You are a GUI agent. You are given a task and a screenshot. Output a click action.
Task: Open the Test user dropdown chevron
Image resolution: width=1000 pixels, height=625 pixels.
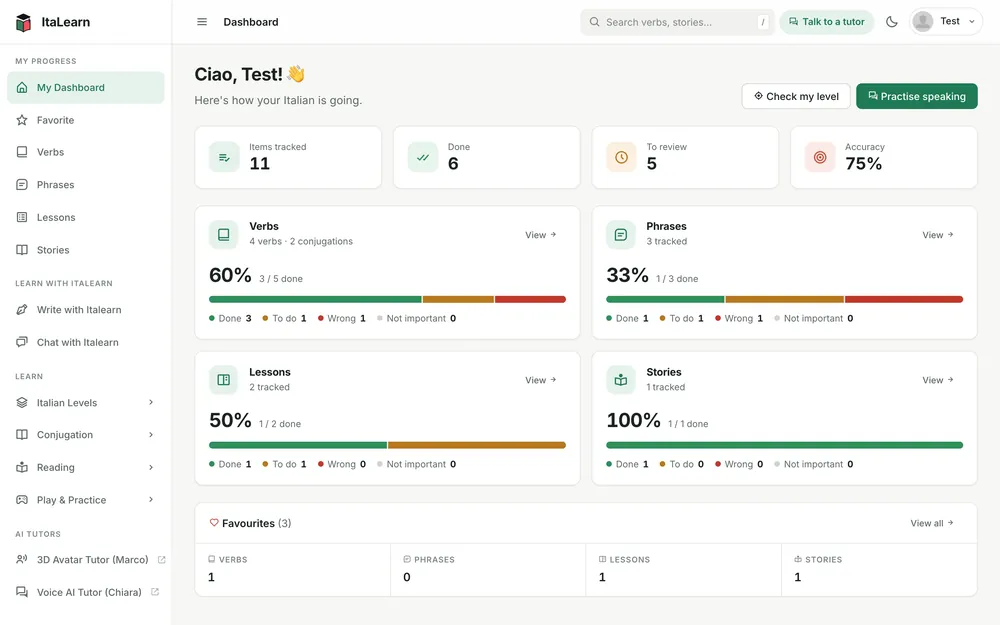972,22
